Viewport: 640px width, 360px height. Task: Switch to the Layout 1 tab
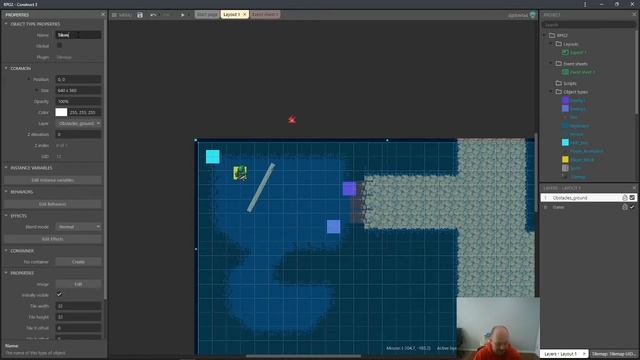(231, 14)
